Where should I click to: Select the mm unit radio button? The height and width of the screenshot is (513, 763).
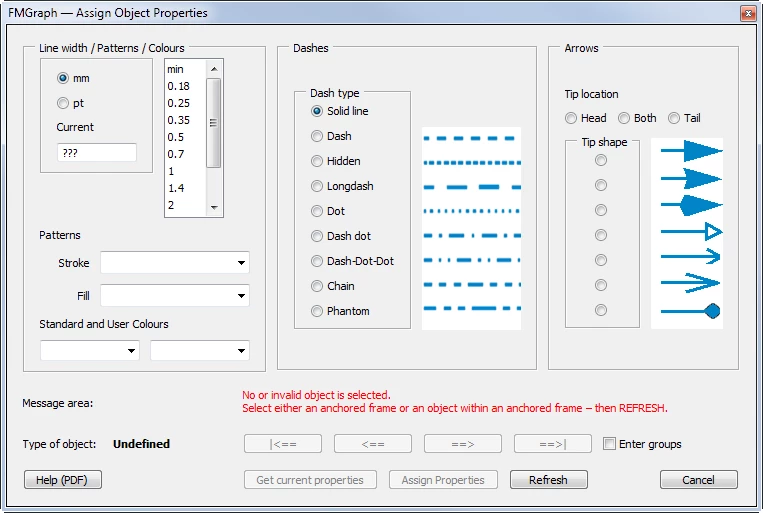tap(63, 78)
